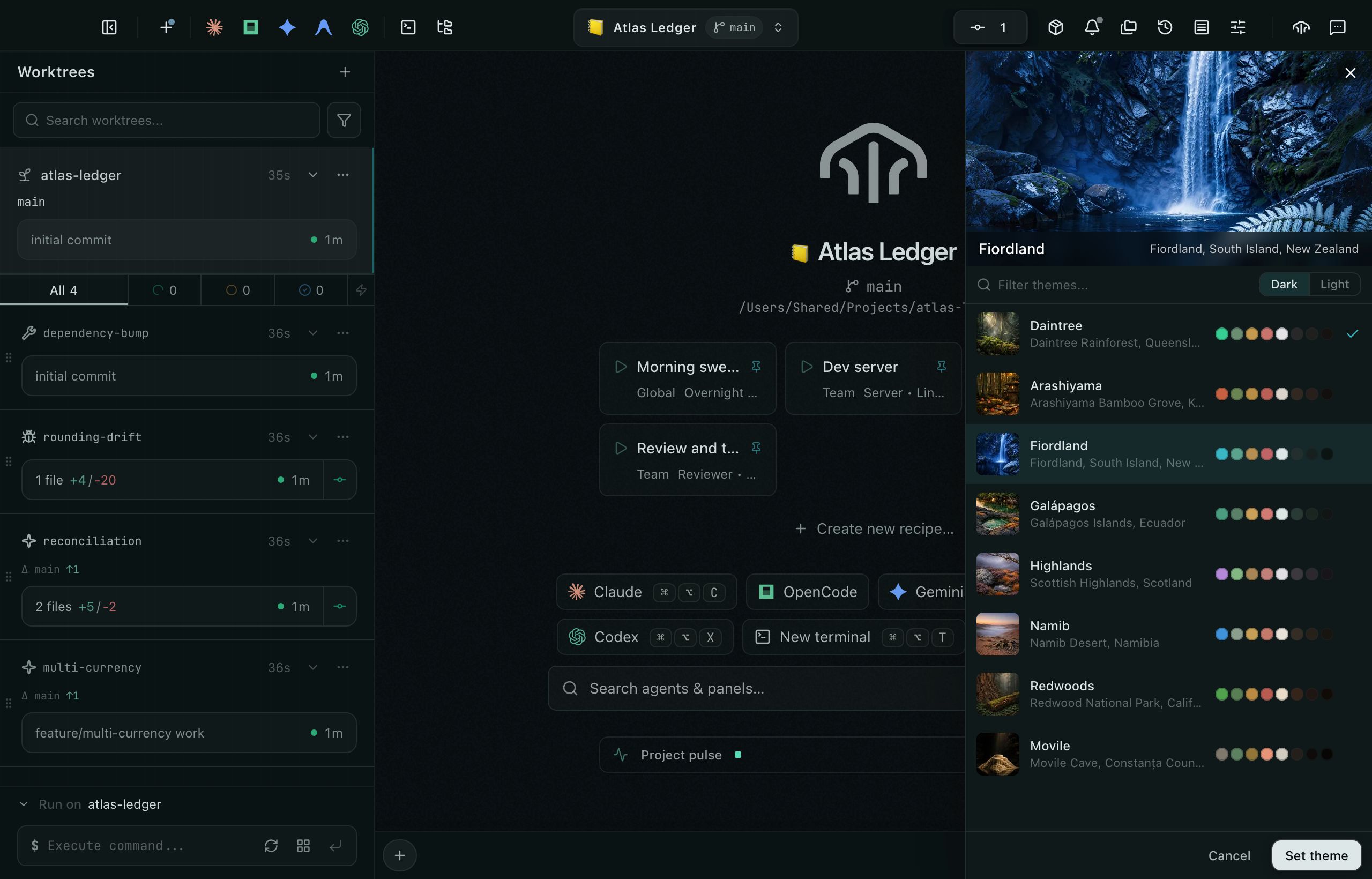The width and height of the screenshot is (1372, 879).
Task: Toggle pin on Morning sweep recipe
Action: point(756,367)
